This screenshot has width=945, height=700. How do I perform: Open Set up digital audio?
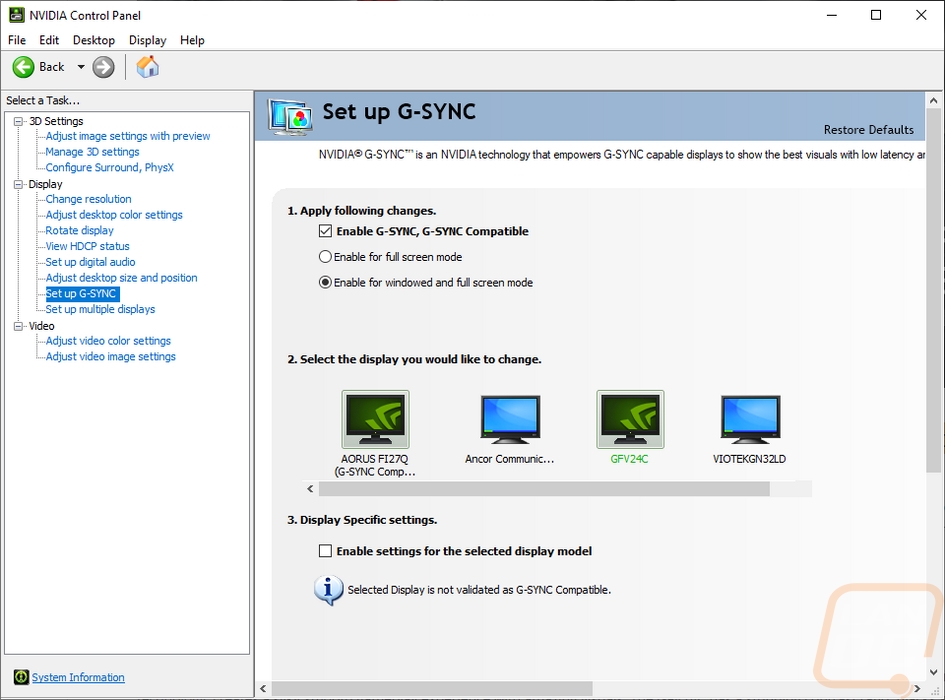click(90, 262)
